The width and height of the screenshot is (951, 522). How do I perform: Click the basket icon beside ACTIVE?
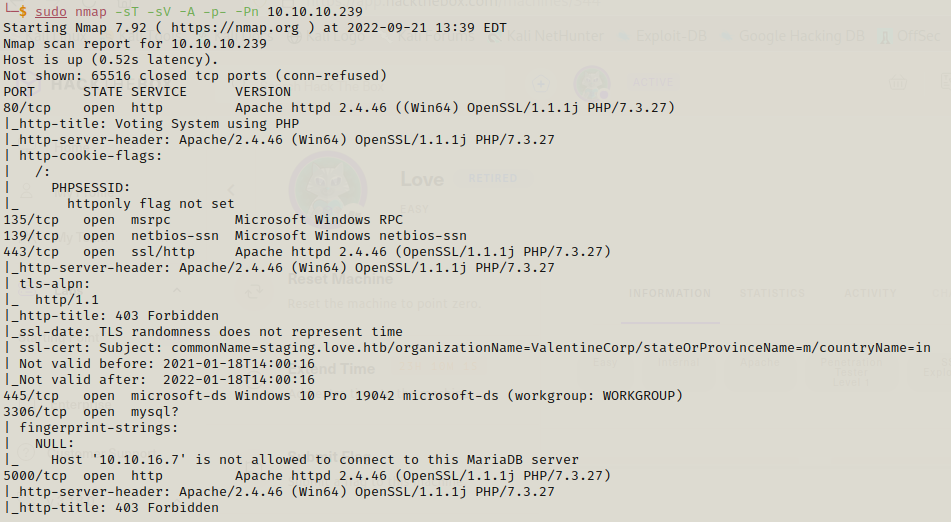[897, 82]
